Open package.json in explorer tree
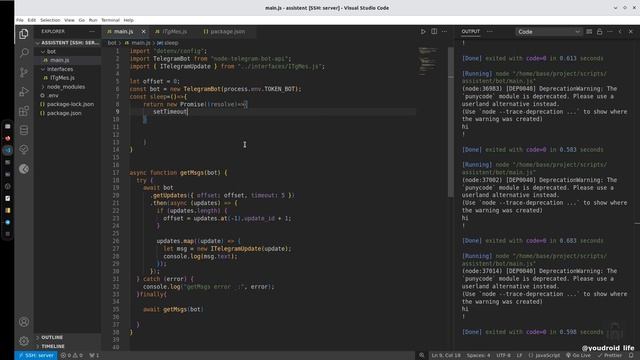The height and width of the screenshot is (360, 640). 67,113
